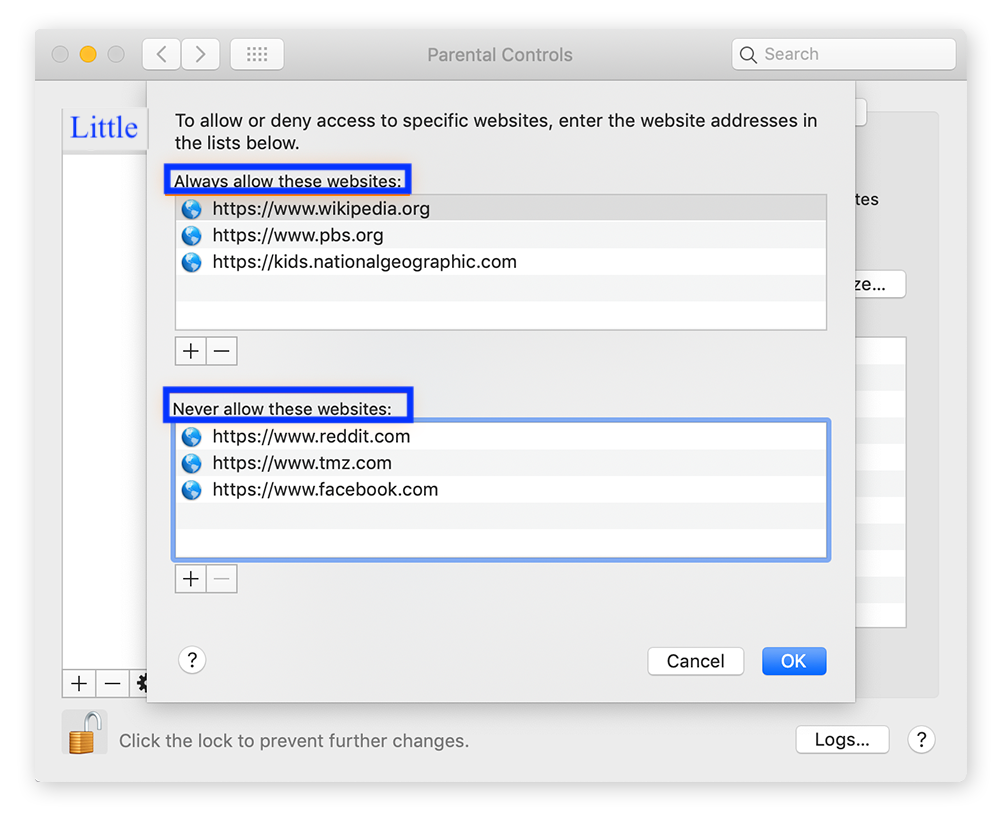This screenshot has width=1000, height=813.
Task: Click the Show All grid icon in the toolbar
Action: pos(256,54)
